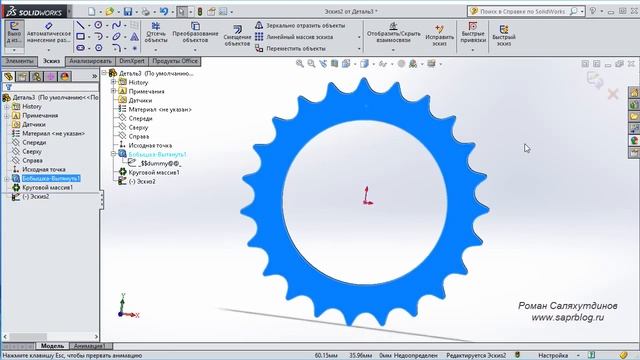
Task: Select the Ellipse sketch tool
Action: coord(116,37)
